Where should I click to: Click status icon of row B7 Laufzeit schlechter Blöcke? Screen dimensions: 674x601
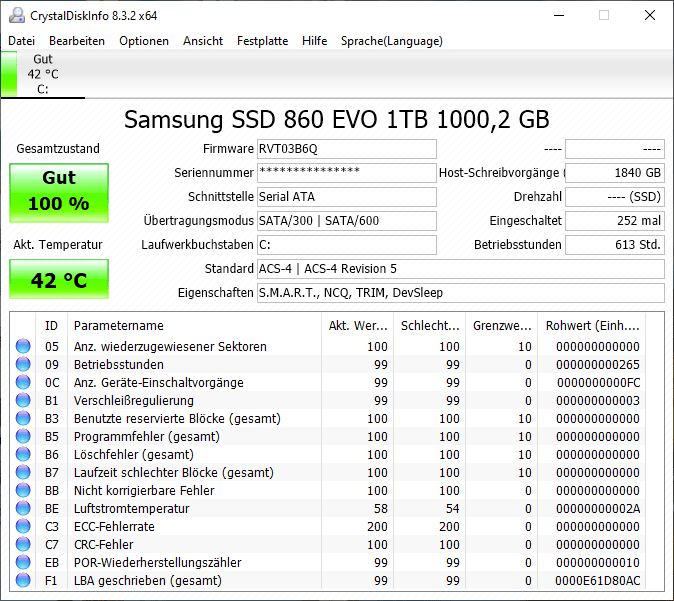23,472
